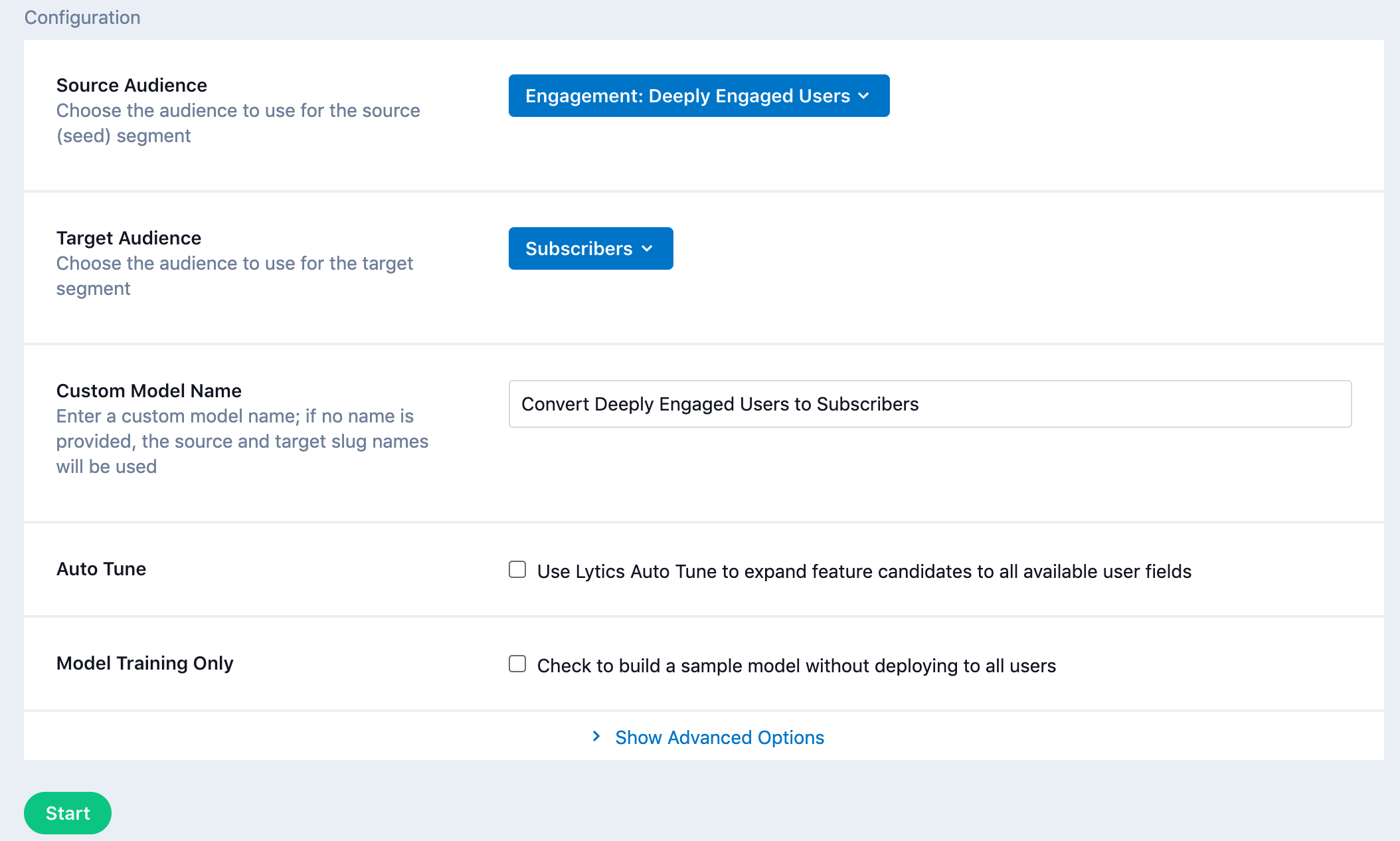
Task: Click chevron arrow beside Subscribers
Action: tap(648, 249)
